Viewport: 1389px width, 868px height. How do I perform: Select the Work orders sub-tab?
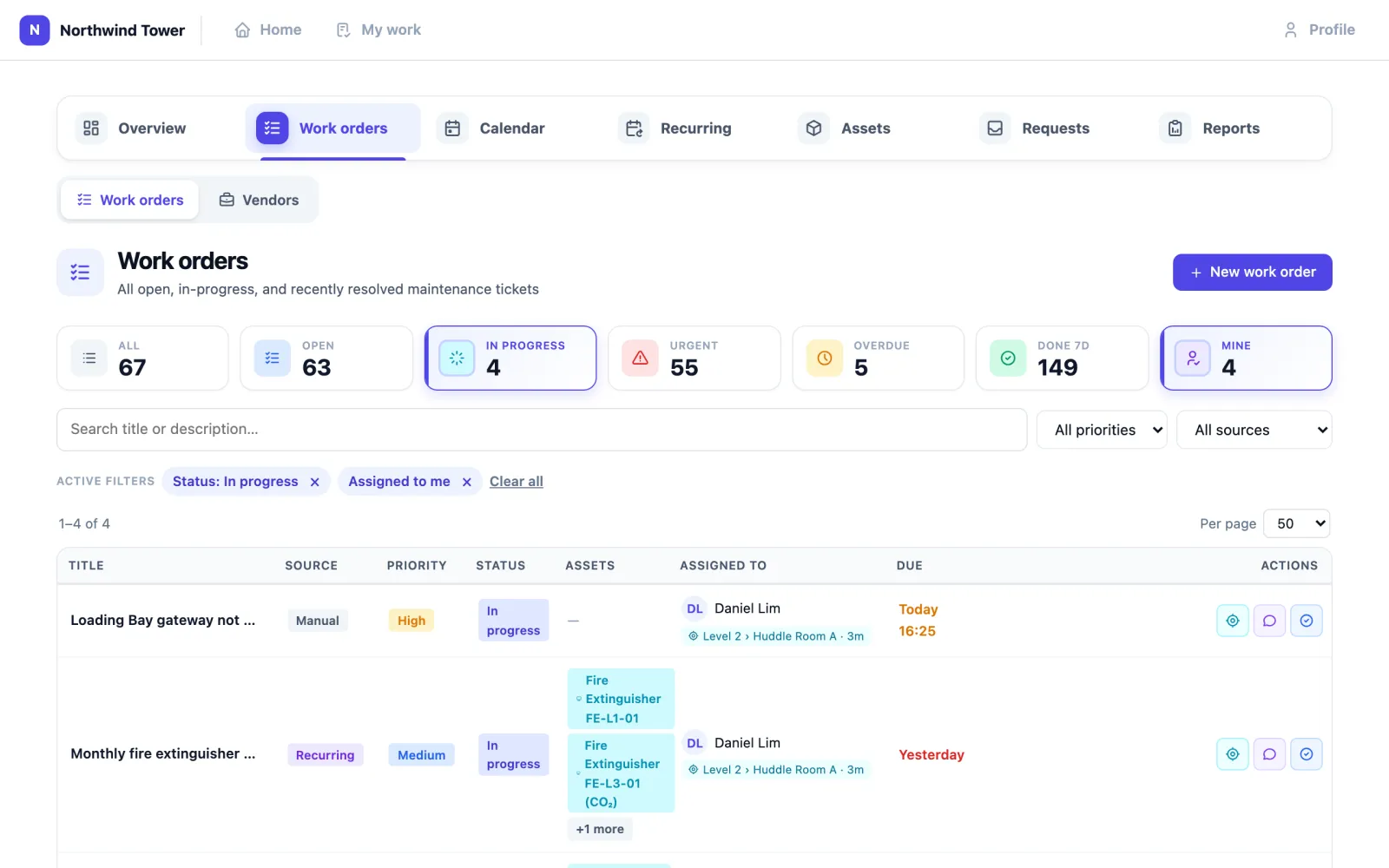click(130, 200)
